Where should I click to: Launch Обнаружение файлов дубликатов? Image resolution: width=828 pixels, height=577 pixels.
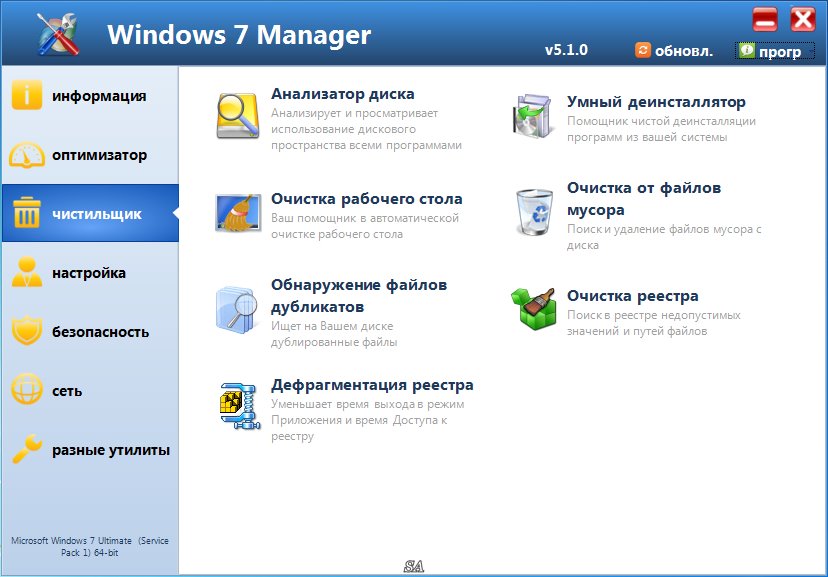pos(359,296)
